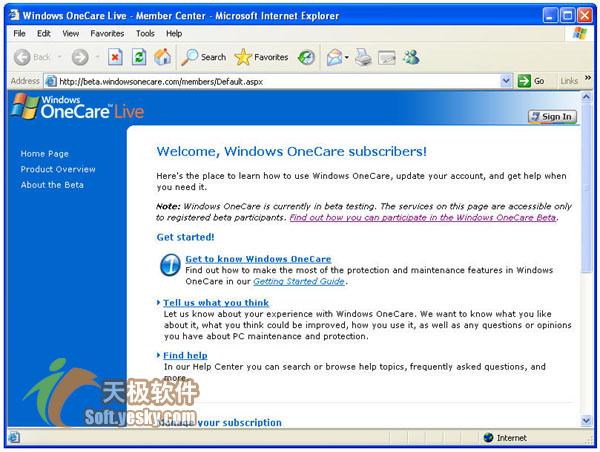Open the Tools menu
The height and width of the screenshot is (452, 600).
pos(145,33)
